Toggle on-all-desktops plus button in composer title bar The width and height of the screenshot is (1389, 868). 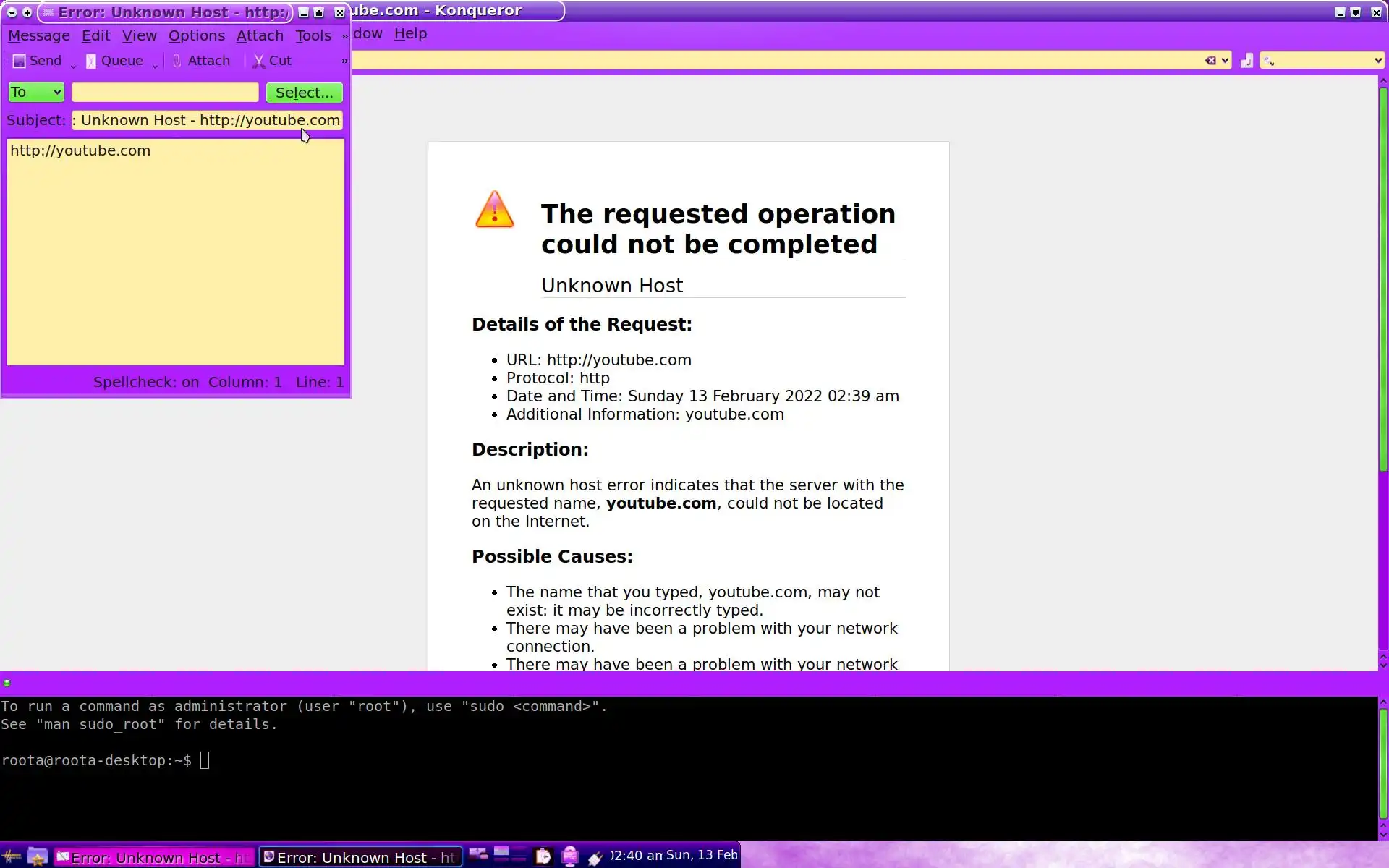click(27, 13)
